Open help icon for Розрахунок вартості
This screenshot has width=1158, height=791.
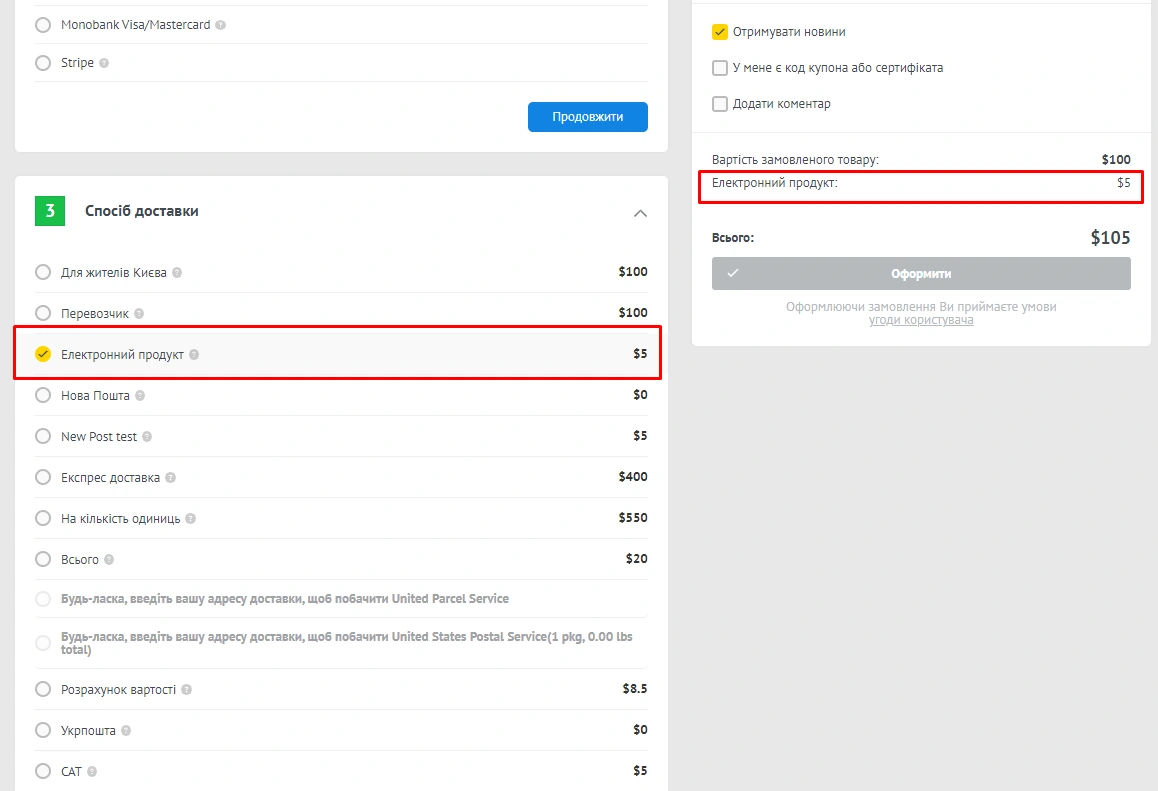(x=187, y=690)
